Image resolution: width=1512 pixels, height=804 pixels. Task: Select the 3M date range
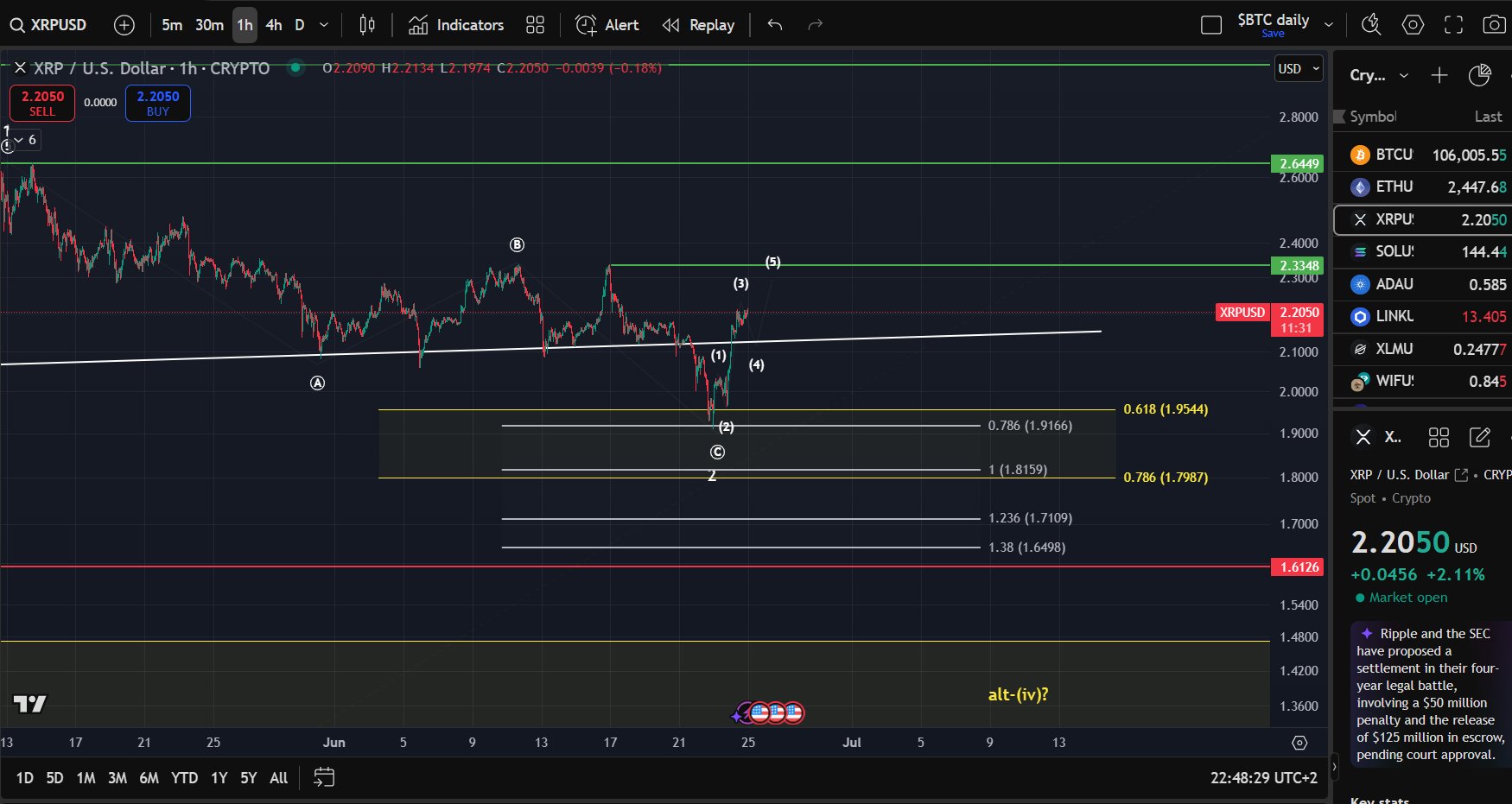coord(118,778)
